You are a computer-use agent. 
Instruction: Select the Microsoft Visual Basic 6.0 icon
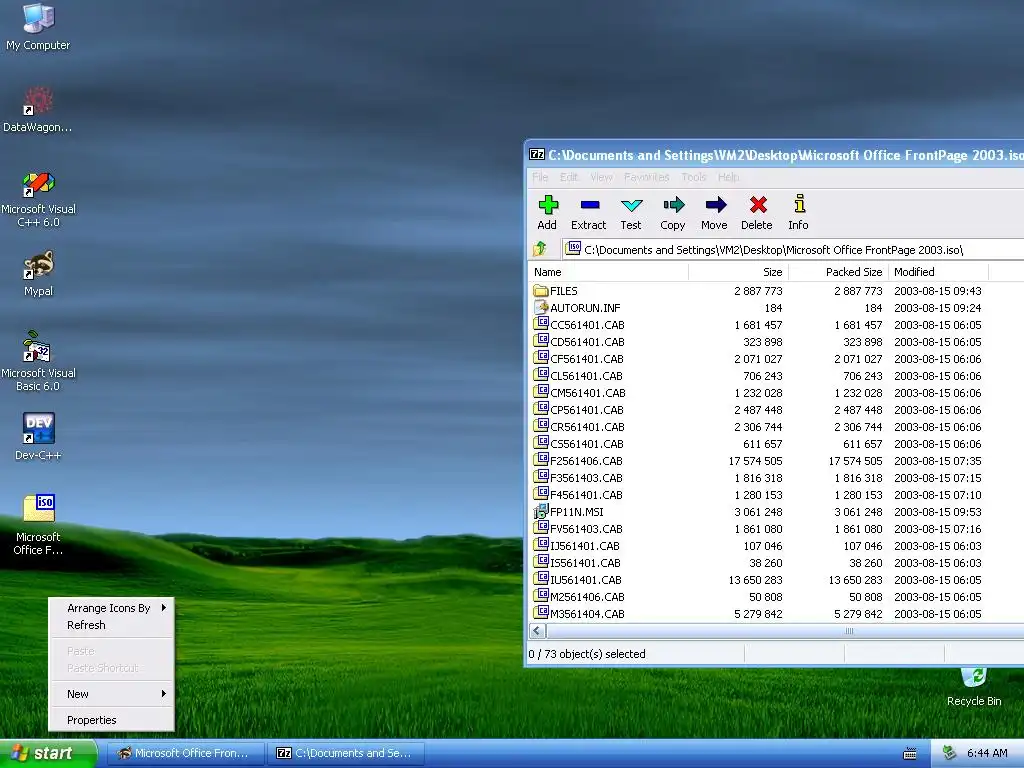pyautogui.click(x=38, y=347)
